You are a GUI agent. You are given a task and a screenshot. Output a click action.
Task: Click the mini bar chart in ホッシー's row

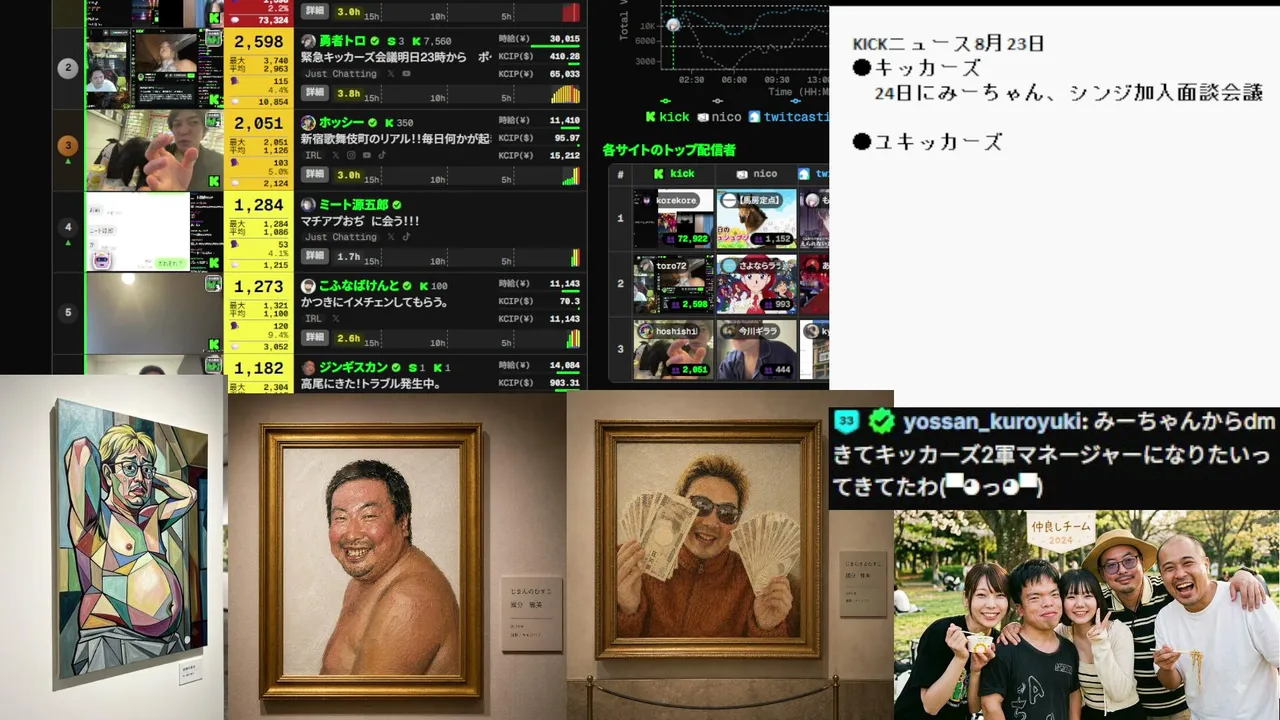pos(570,176)
